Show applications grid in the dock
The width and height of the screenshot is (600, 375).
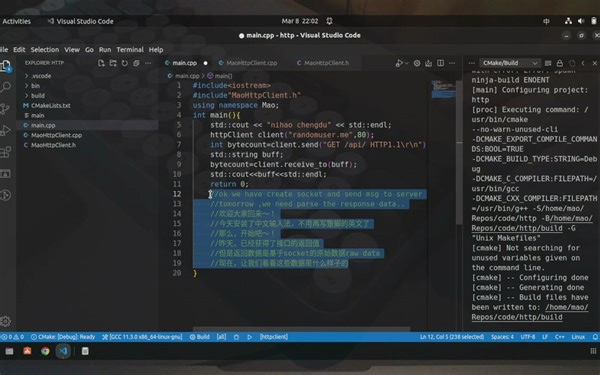[x=593, y=351]
